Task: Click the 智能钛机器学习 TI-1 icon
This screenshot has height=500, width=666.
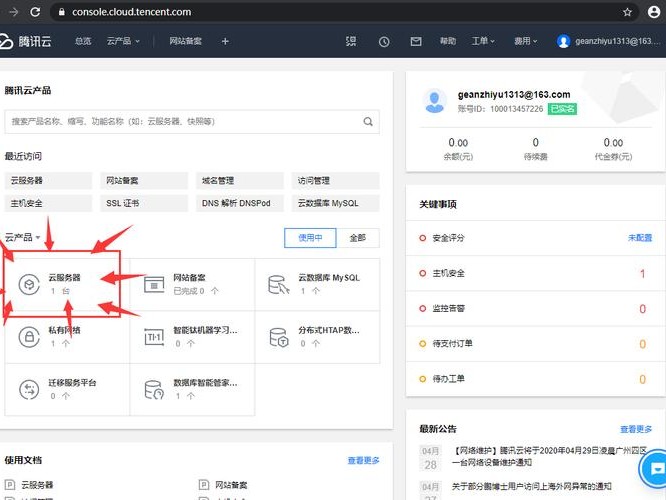Action: click(x=154, y=337)
